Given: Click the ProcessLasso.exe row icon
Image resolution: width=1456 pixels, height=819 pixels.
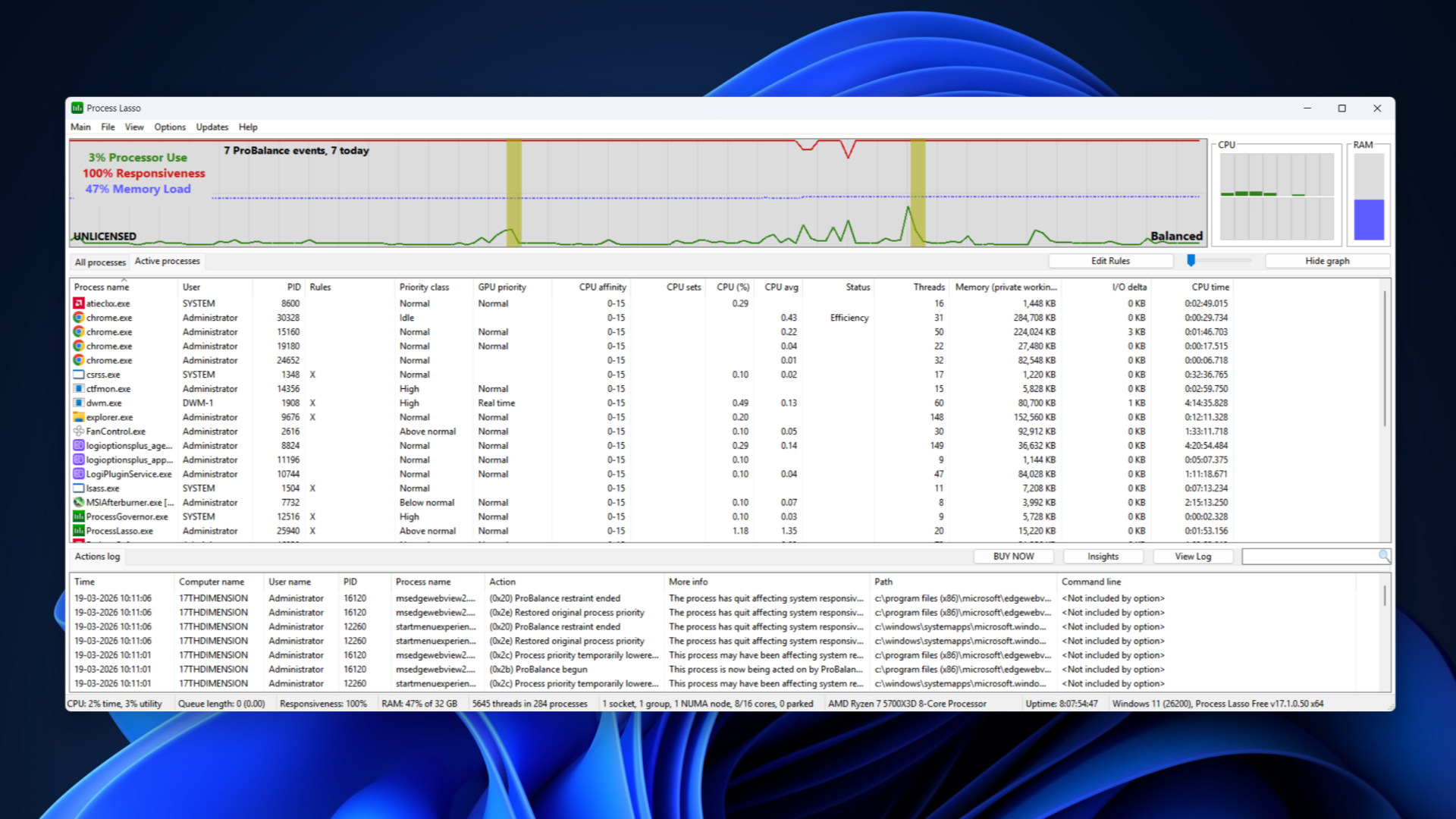Looking at the screenshot, I should tap(78, 531).
